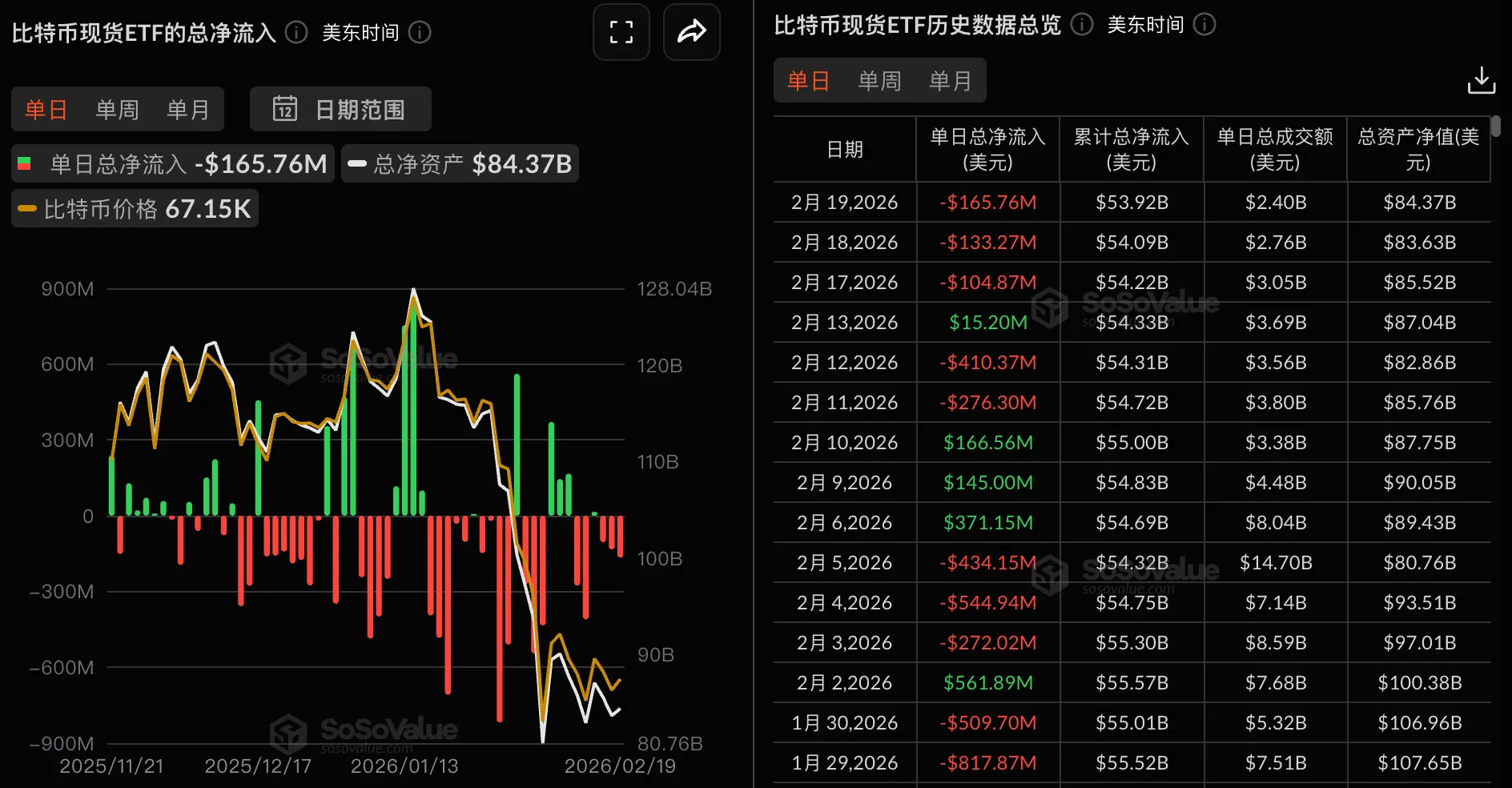This screenshot has width=1512, height=788.
Task: Click the orange 比特币价格 legend swatch
Action: 27,208
